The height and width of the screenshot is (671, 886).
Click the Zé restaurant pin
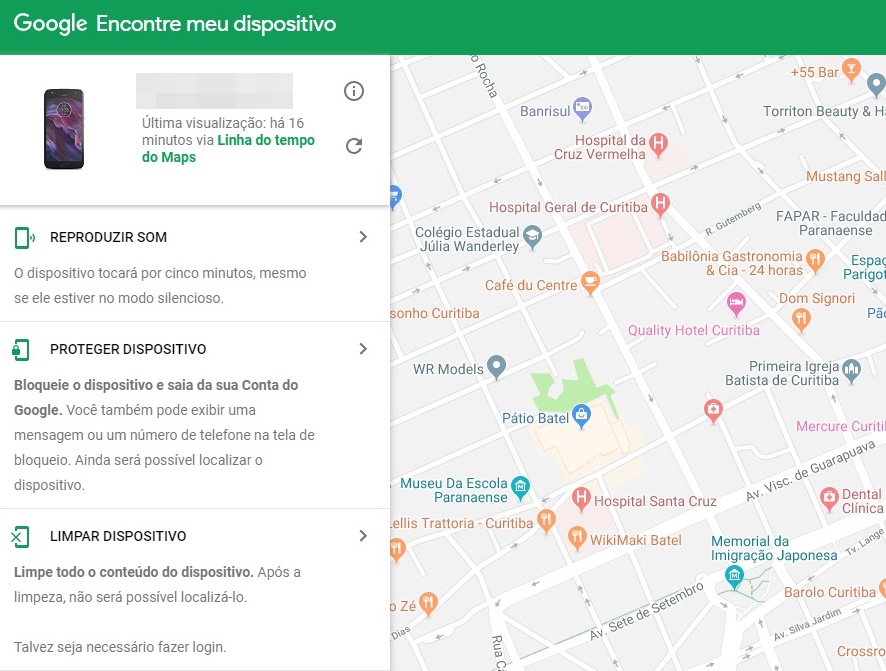pos(428,604)
